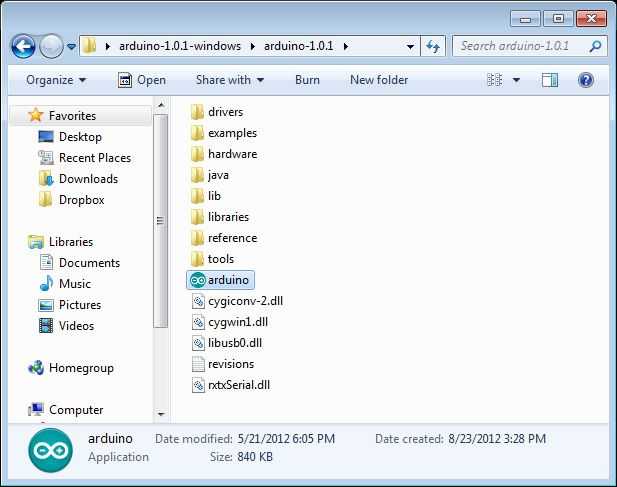Screen dimensions: 617x487
Task: Select the reference folder icon
Action: [197, 238]
